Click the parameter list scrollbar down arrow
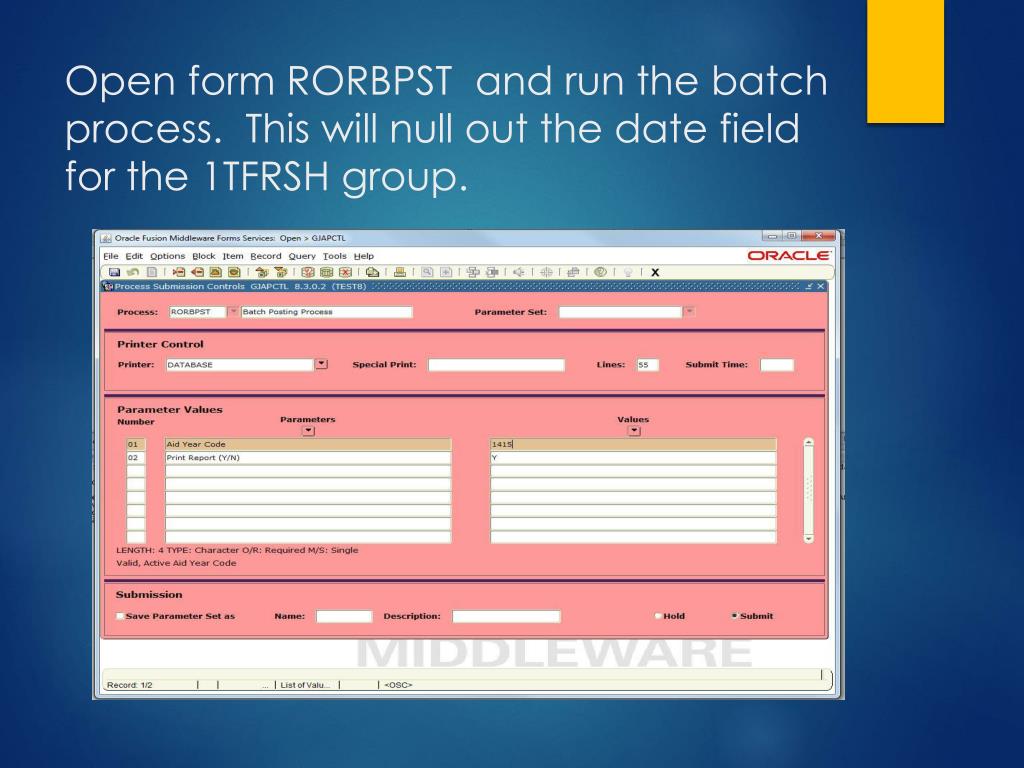Screen dimensions: 1024x768 click(x=808, y=539)
